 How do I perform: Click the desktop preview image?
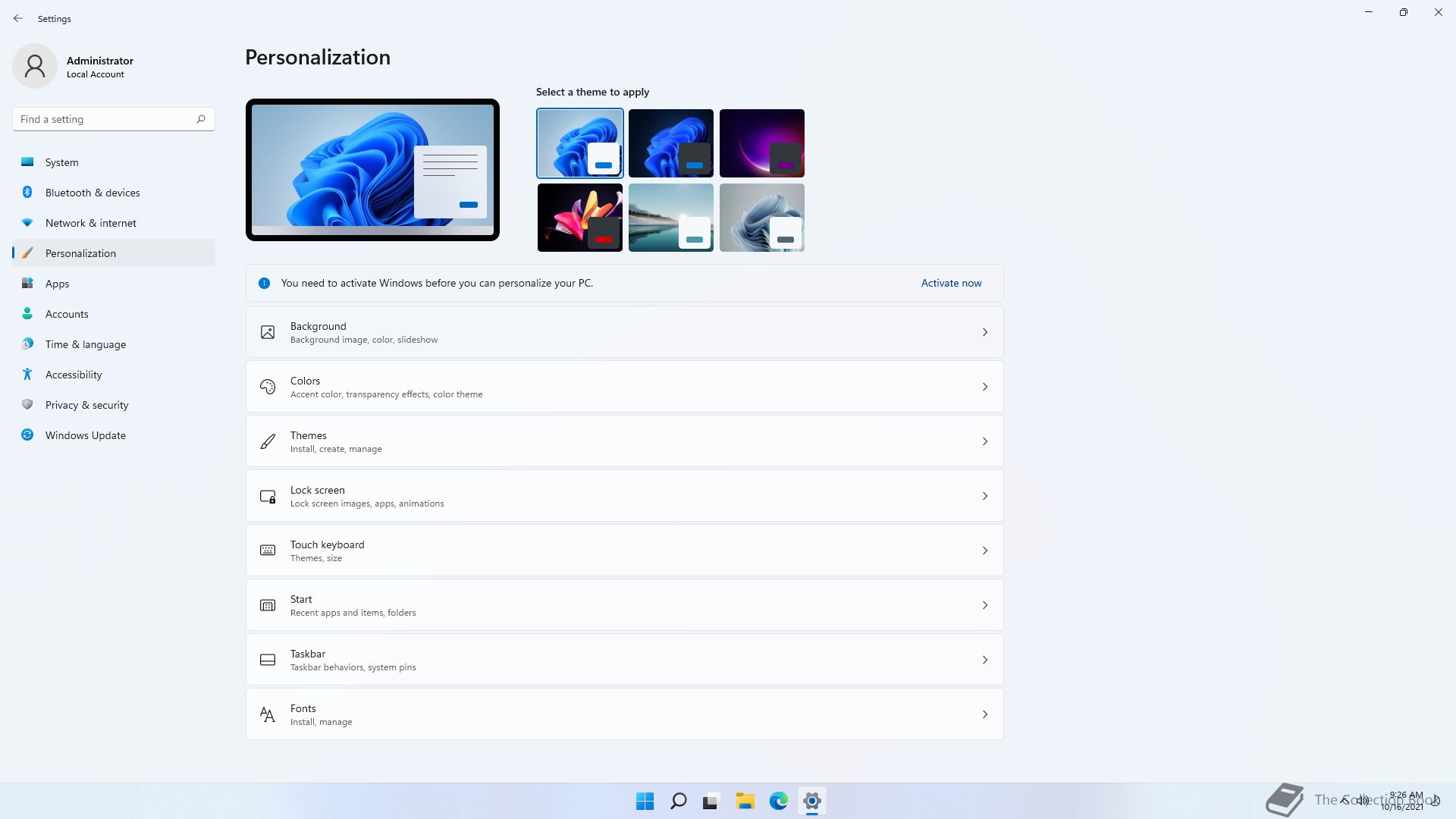372,170
